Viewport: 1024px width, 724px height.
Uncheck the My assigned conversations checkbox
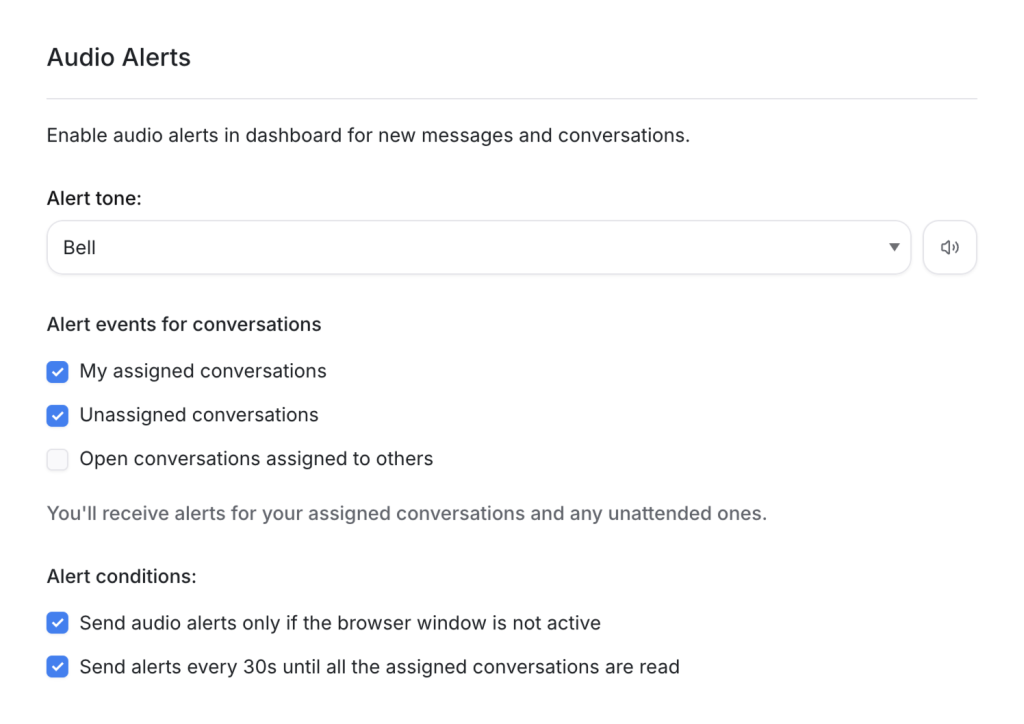(57, 371)
